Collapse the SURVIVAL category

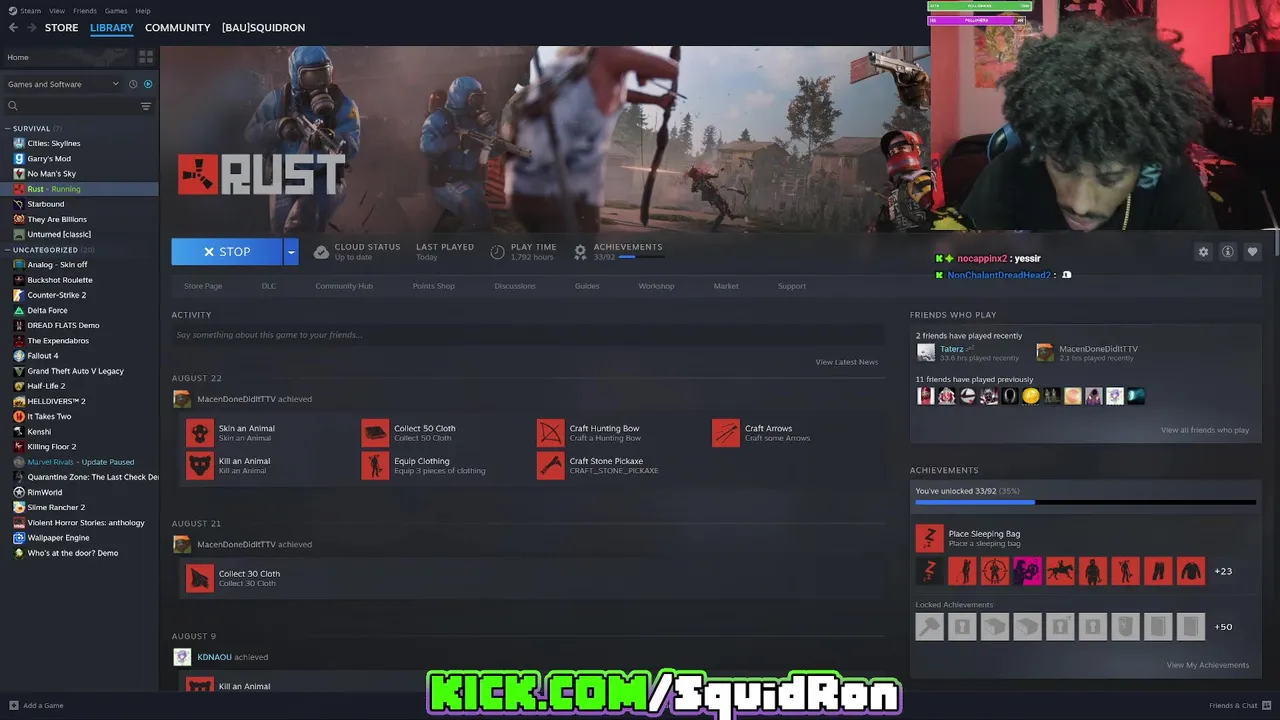(7, 128)
